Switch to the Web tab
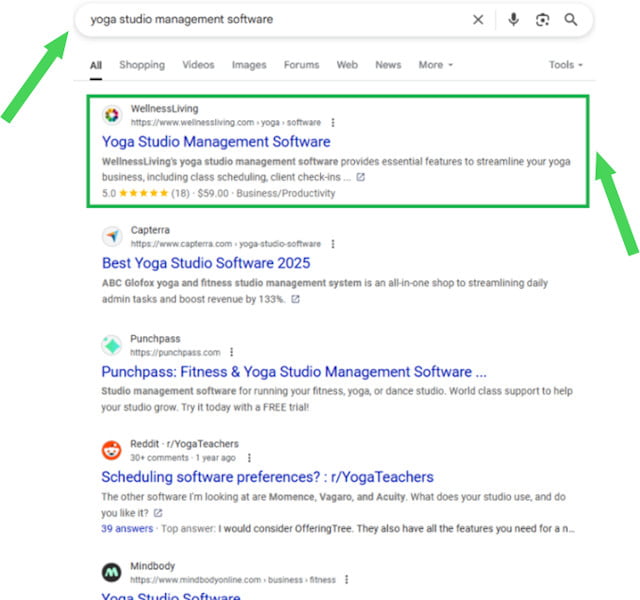This screenshot has height=600, width=640. pyautogui.click(x=347, y=65)
